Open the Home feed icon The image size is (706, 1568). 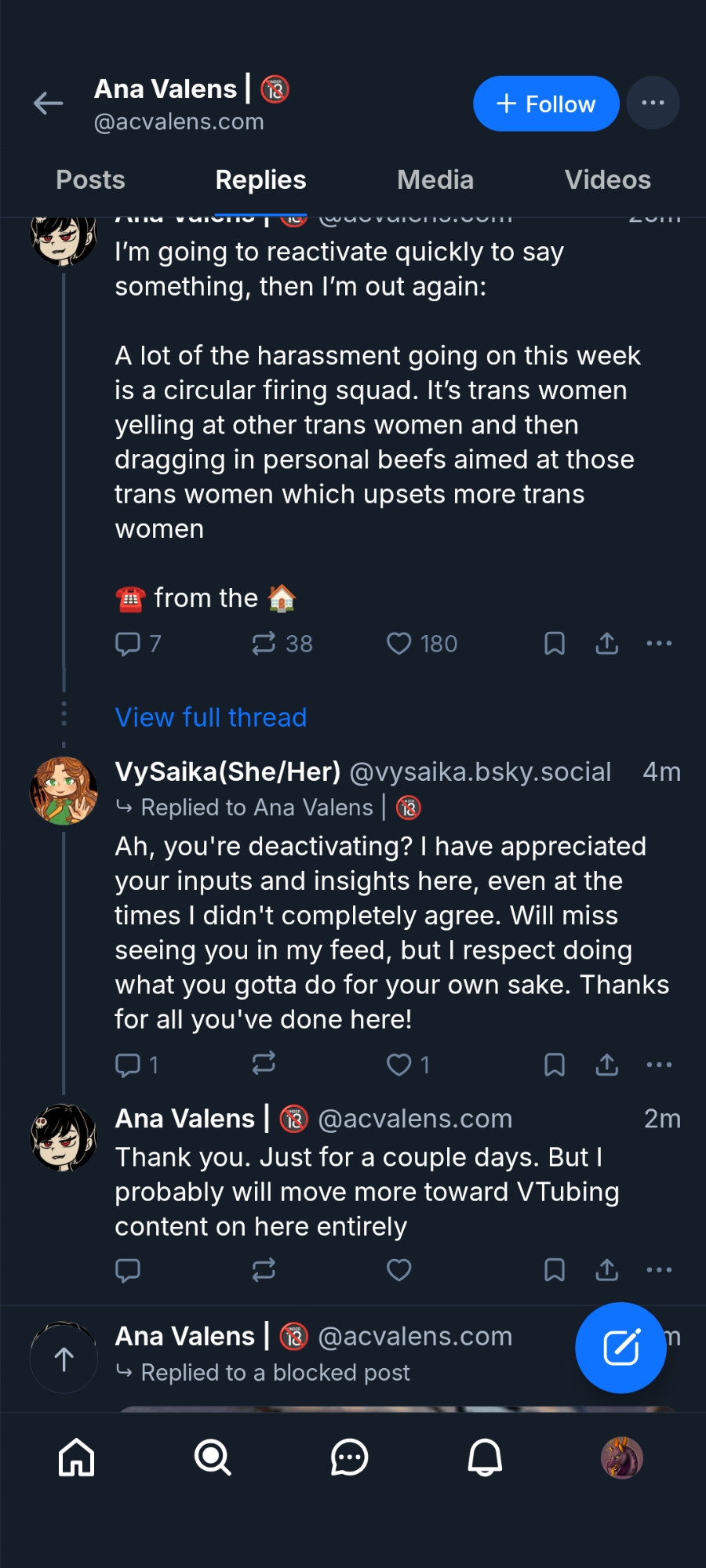coord(77,1458)
